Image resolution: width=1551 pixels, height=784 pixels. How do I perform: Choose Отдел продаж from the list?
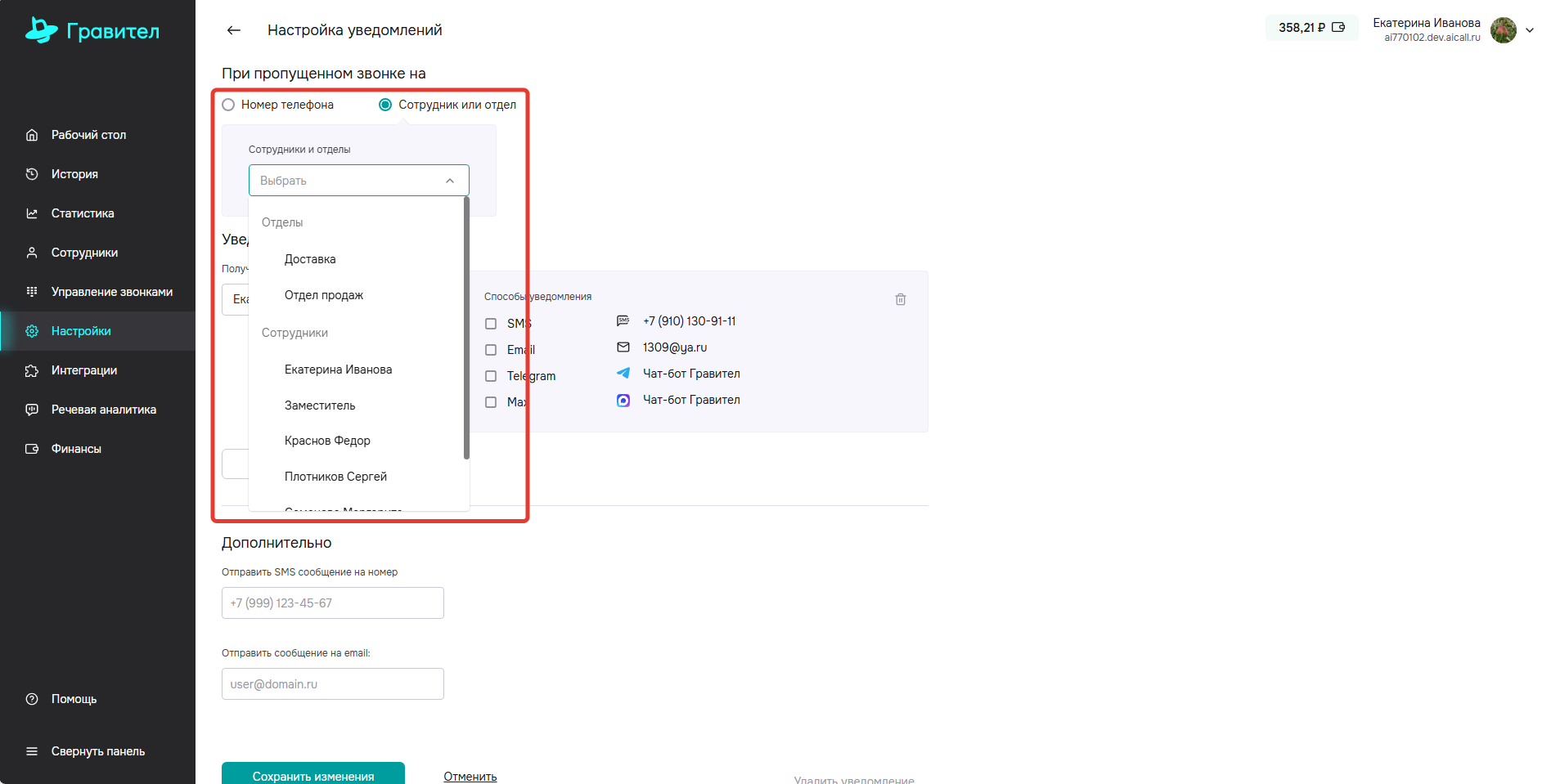point(324,295)
